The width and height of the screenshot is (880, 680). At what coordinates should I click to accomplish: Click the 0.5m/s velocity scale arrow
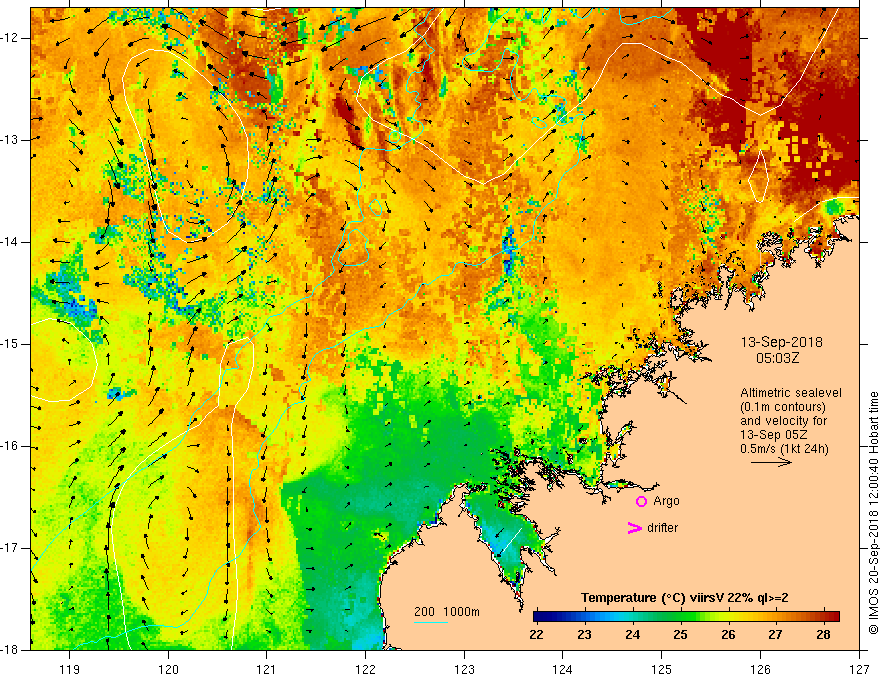771,462
